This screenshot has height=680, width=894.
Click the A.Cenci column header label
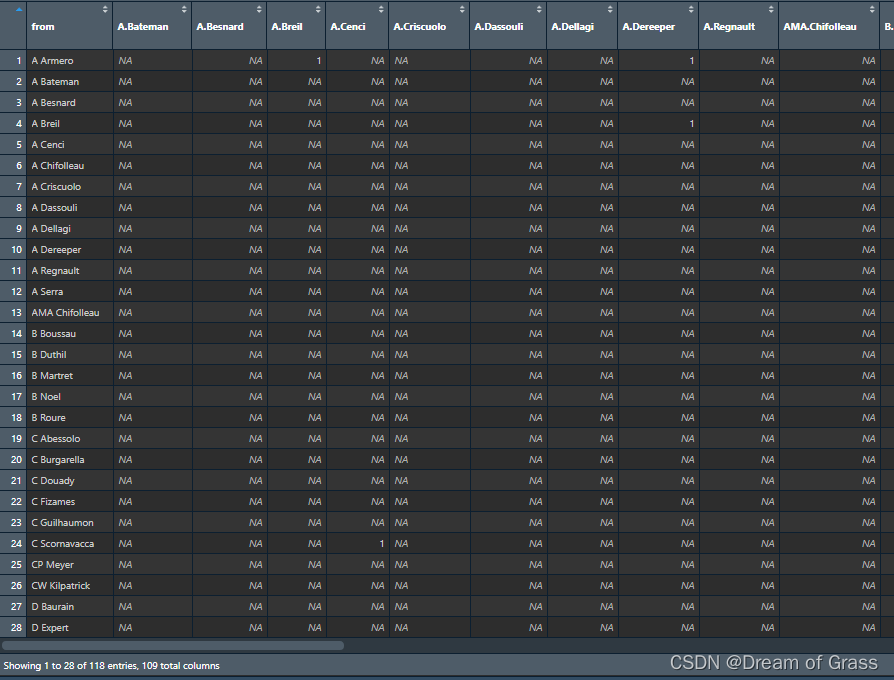(347, 27)
